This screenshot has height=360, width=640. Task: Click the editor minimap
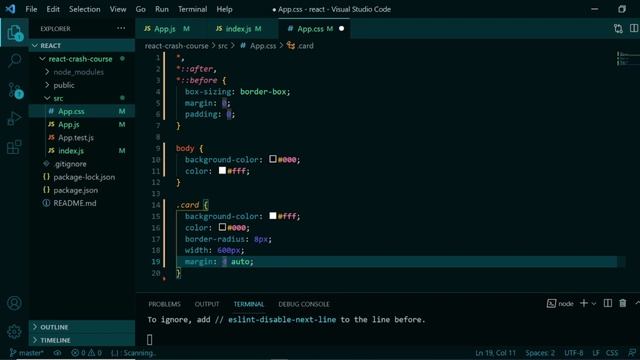[628, 59]
